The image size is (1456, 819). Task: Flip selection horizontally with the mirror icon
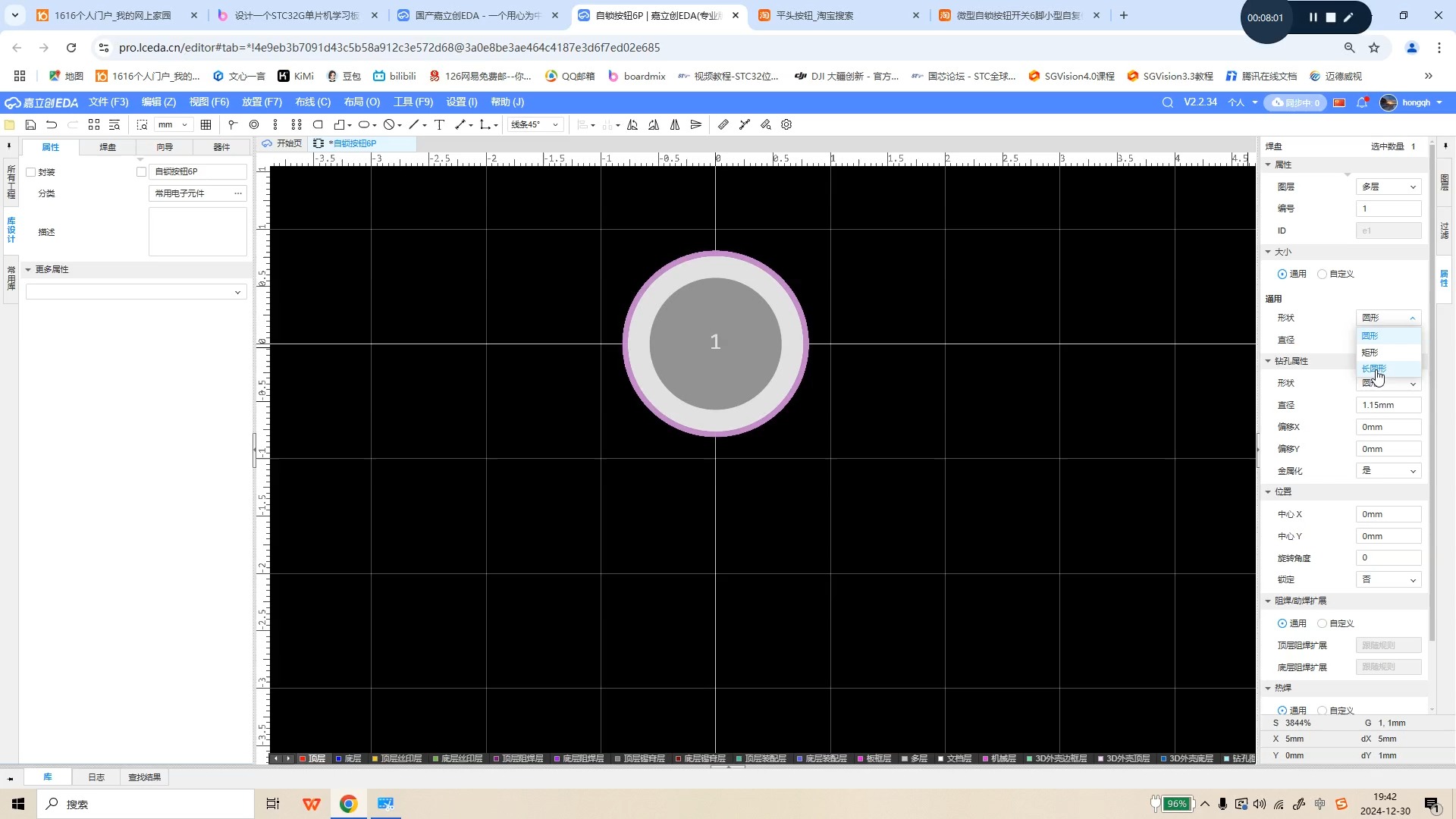pos(675,124)
